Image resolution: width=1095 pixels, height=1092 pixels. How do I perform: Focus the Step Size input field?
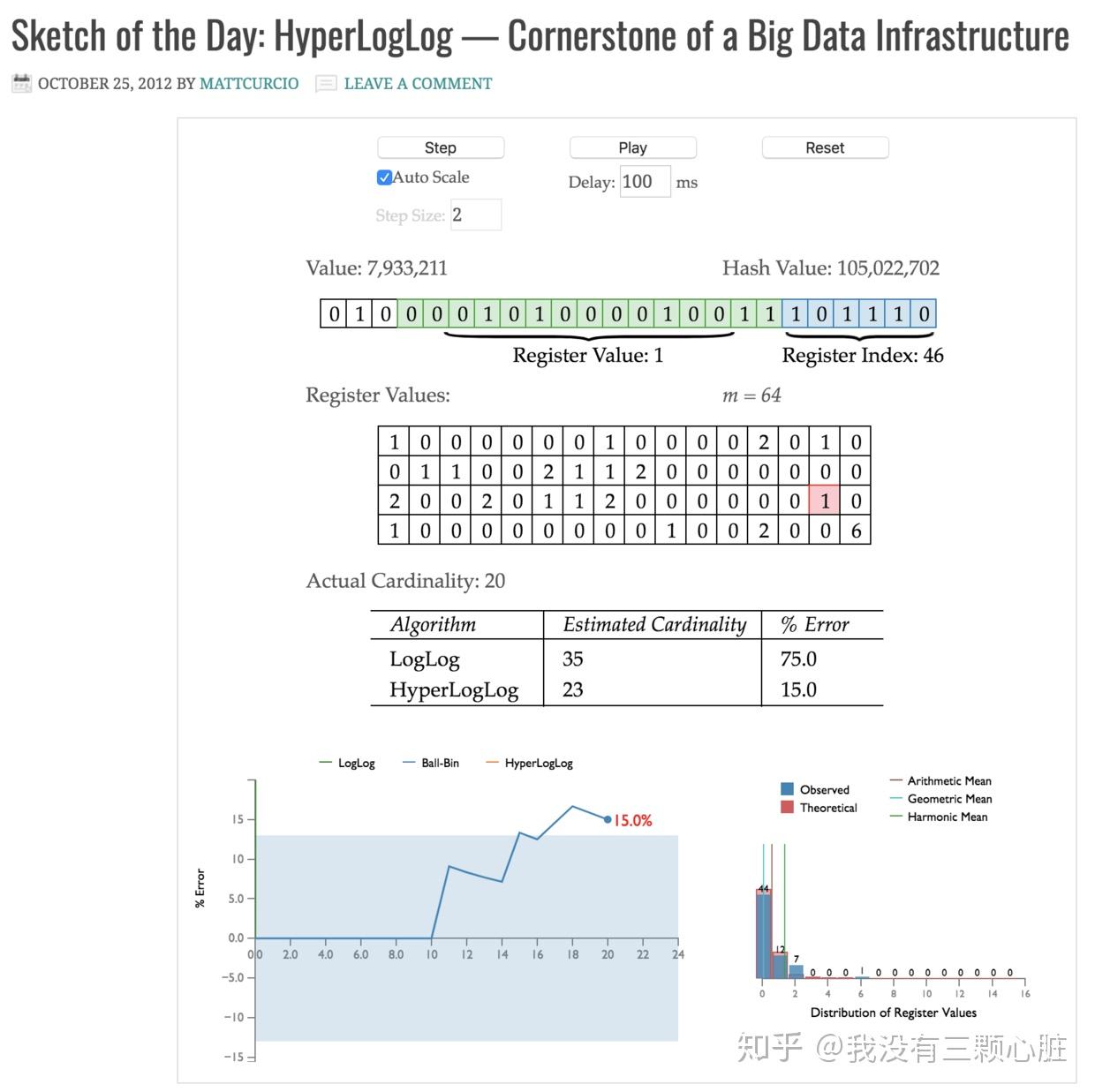(x=475, y=215)
